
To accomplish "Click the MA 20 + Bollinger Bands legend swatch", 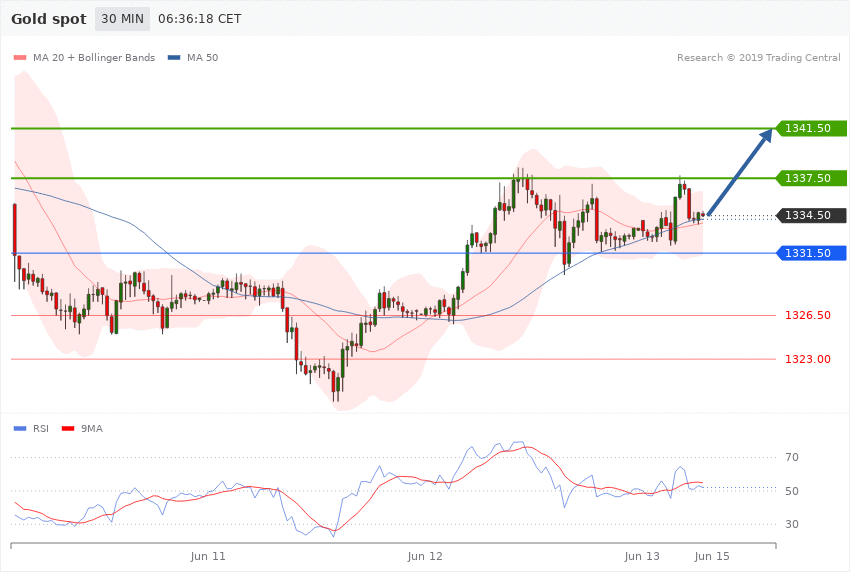I will [x=20, y=57].
